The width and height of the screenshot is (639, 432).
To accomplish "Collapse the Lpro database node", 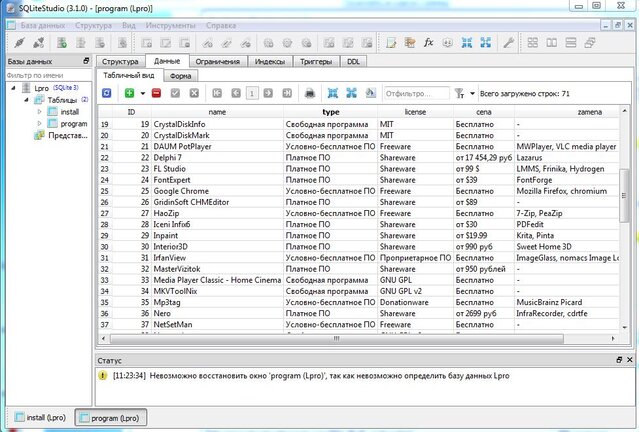I will click(11, 88).
